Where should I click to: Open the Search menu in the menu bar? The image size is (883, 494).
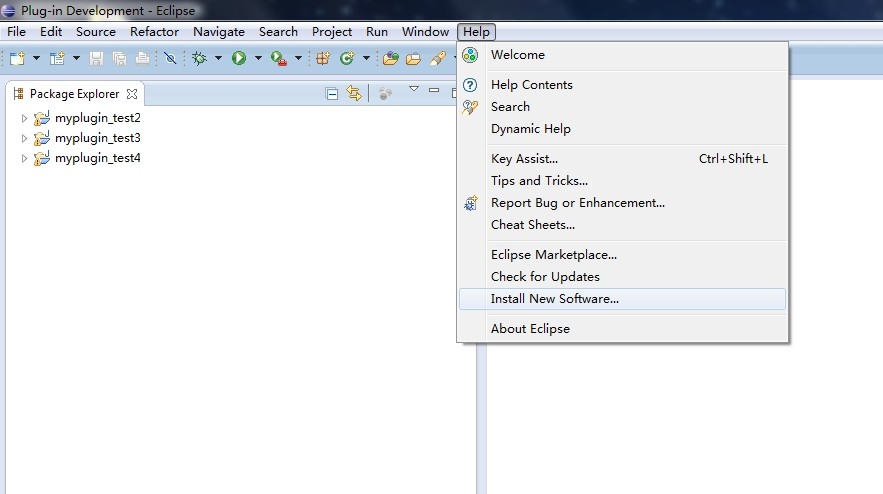coord(278,32)
